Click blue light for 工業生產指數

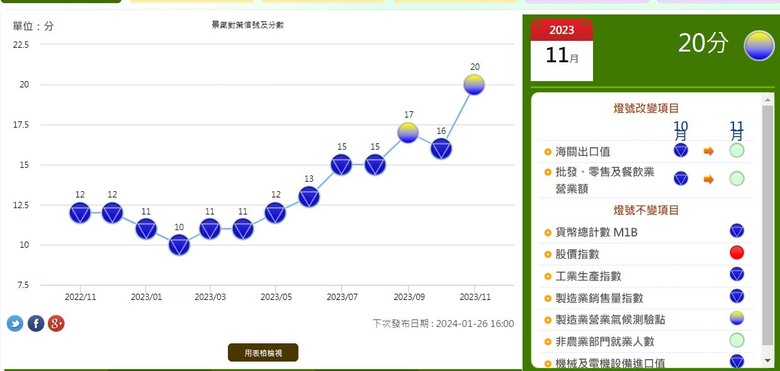pyautogui.click(x=737, y=274)
